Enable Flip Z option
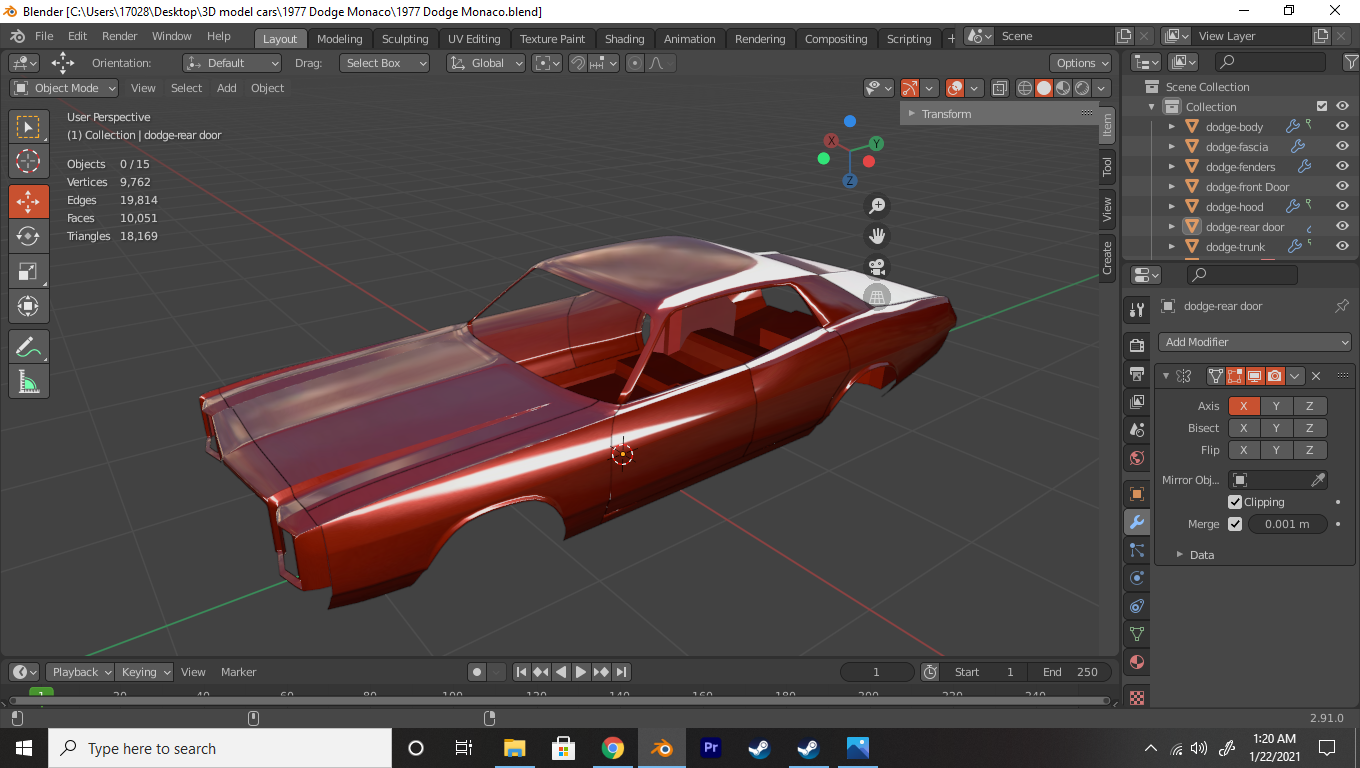Image resolution: width=1360 pixels, height=768 pixels. pos(1310,450)
